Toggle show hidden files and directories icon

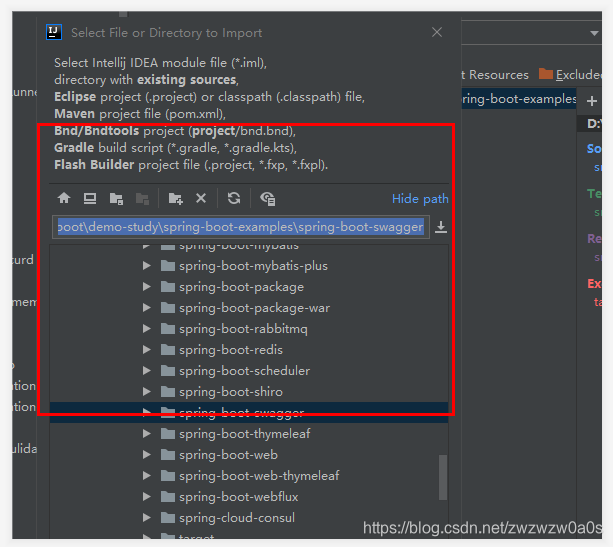pos(268,199)
